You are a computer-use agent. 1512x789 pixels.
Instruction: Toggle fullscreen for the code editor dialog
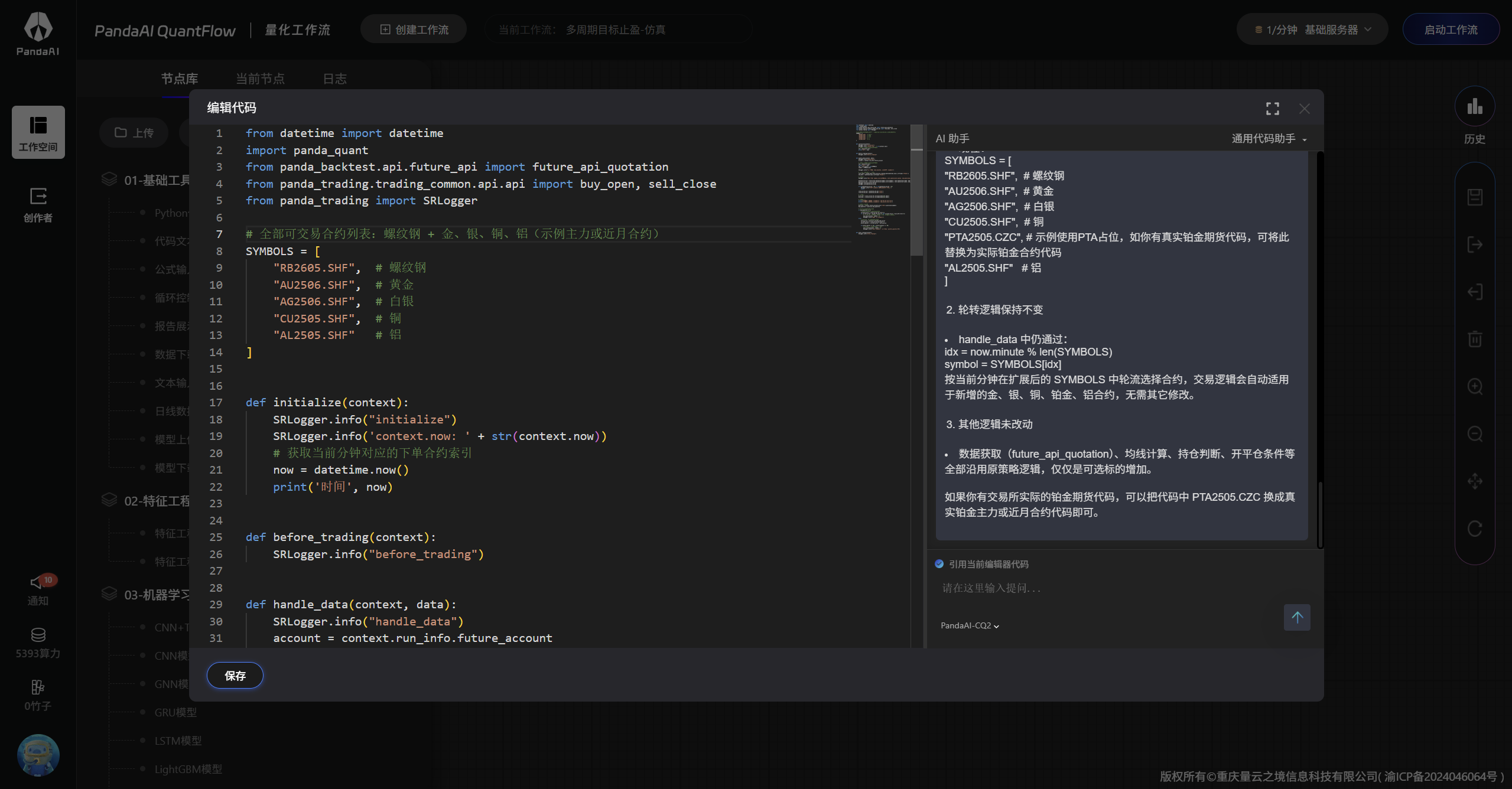coord(1273,109)
